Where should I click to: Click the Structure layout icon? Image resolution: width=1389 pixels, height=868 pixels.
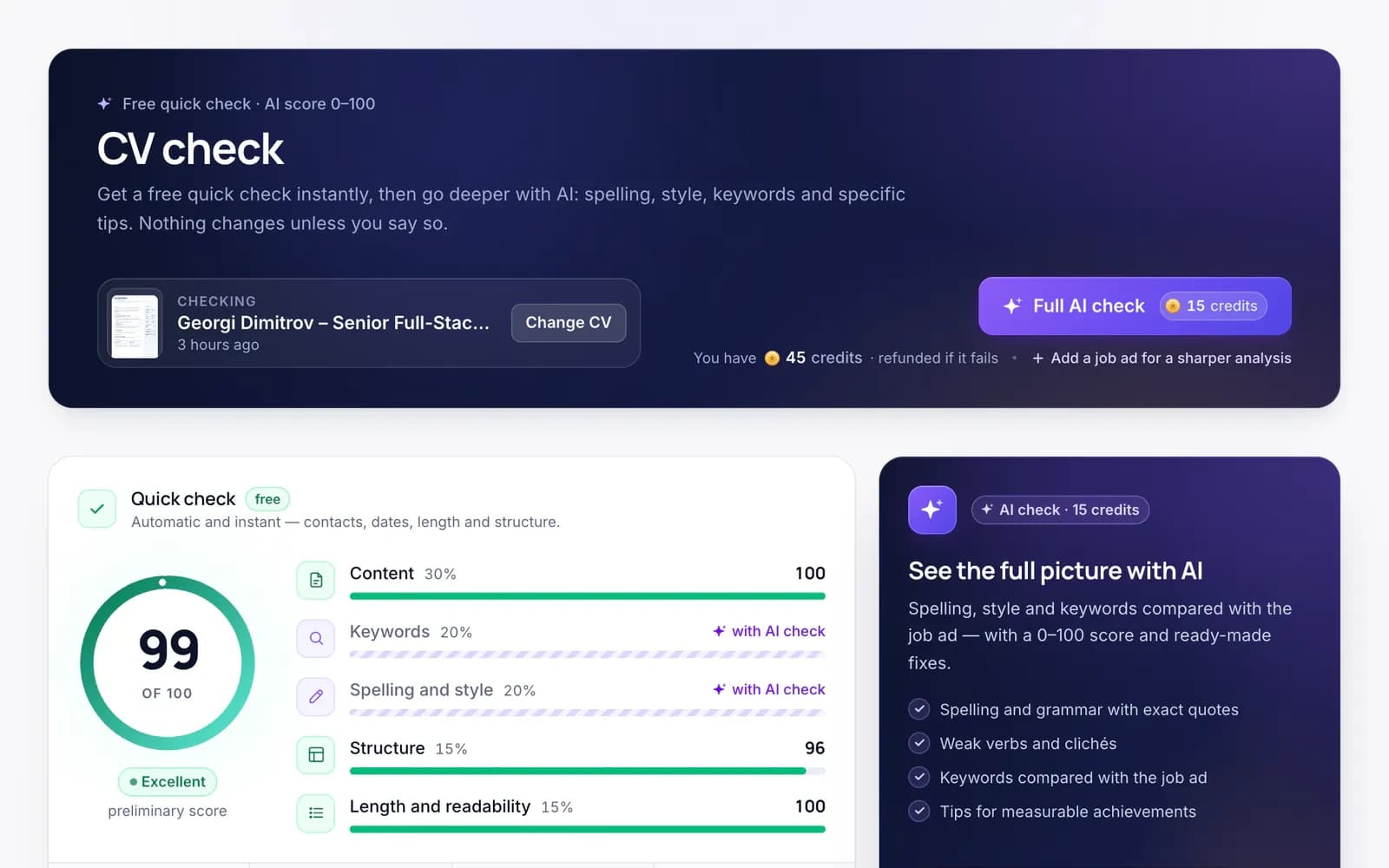pyautogui.click(x=316, y=754)
